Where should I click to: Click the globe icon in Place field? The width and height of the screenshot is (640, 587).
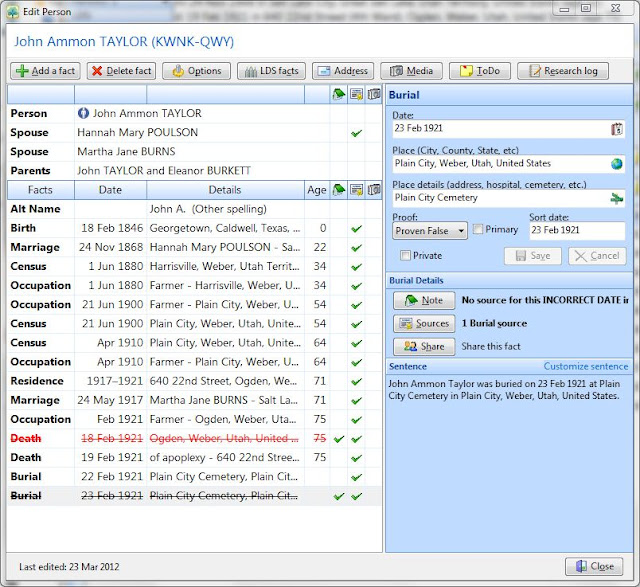pos(617,164)
